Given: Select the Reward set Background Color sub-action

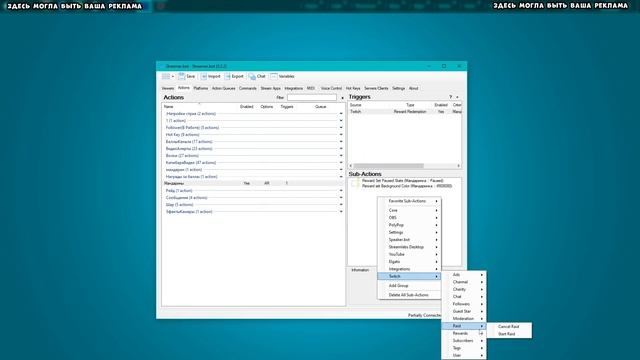Looking at the screenshot, I should (407, 186).
